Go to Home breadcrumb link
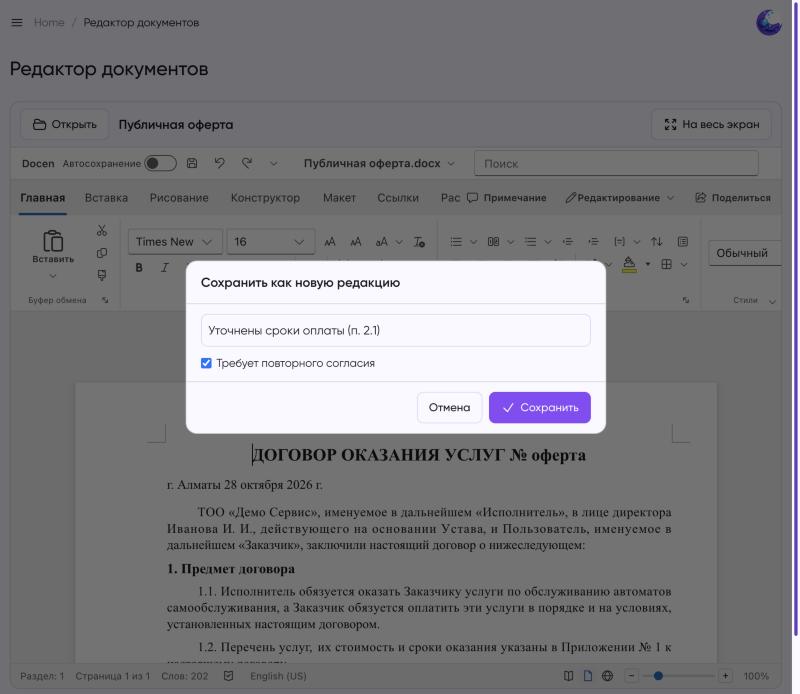The height and width of the screenshot is (694, 800). coord(49,22)
